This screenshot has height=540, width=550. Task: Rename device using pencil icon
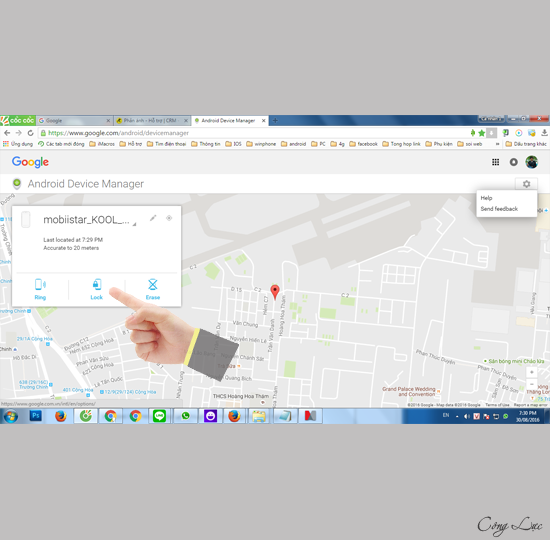click(153, 218)
